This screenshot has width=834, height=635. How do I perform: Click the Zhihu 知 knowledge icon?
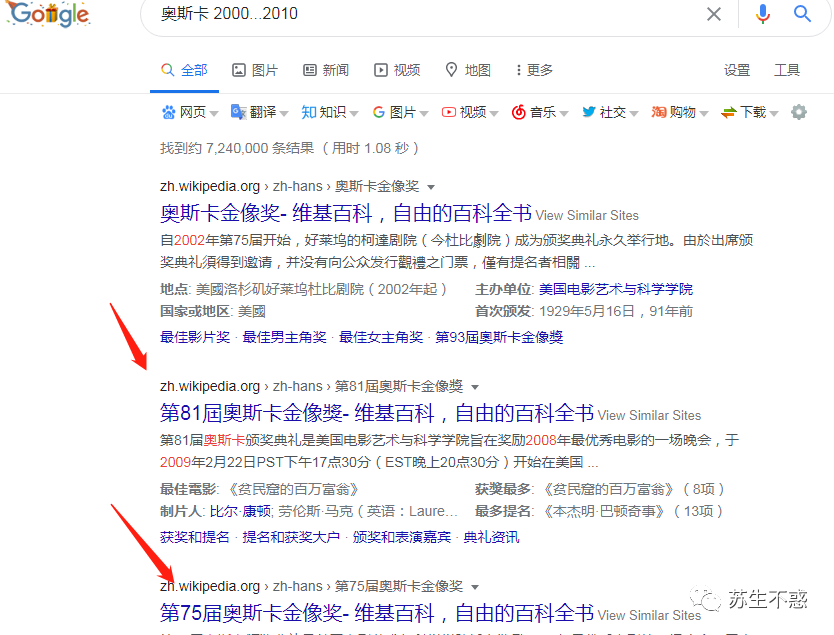click(x=308, y=112)
